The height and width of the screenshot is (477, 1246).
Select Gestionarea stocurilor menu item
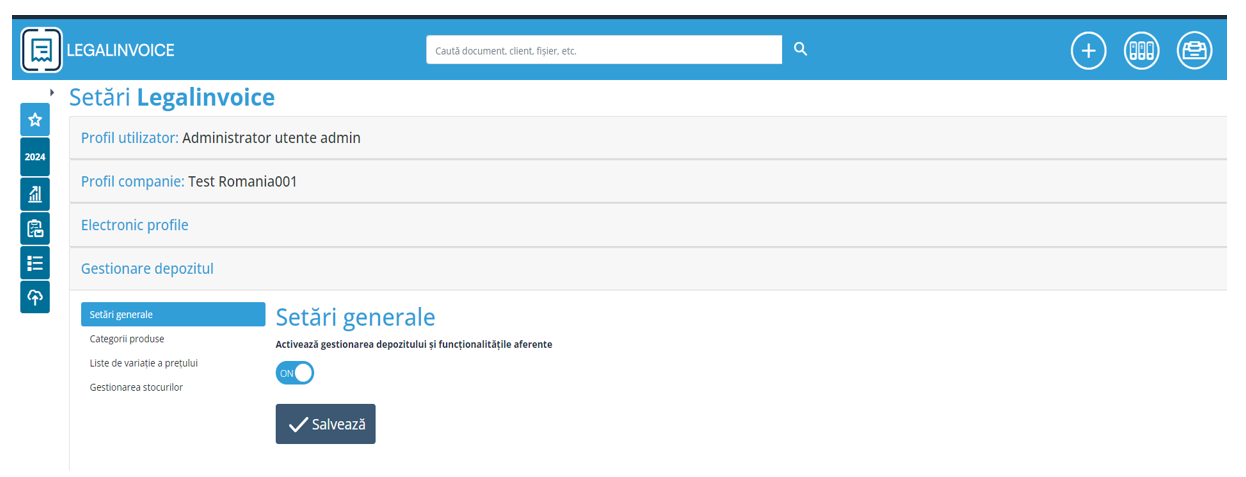coord(136,387)
